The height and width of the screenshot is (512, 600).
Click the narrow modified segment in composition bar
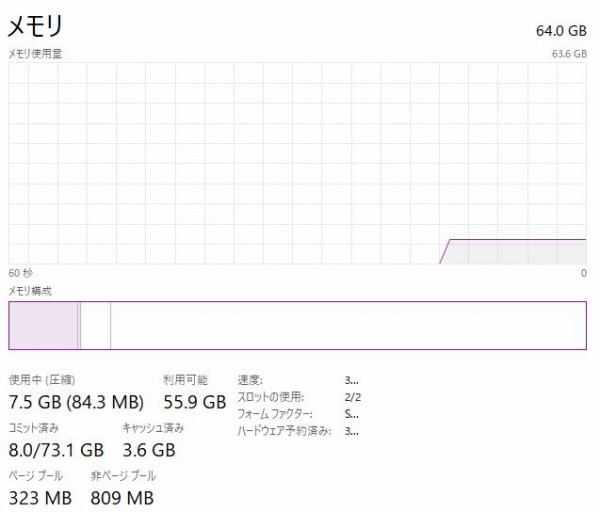coord(95,325)
